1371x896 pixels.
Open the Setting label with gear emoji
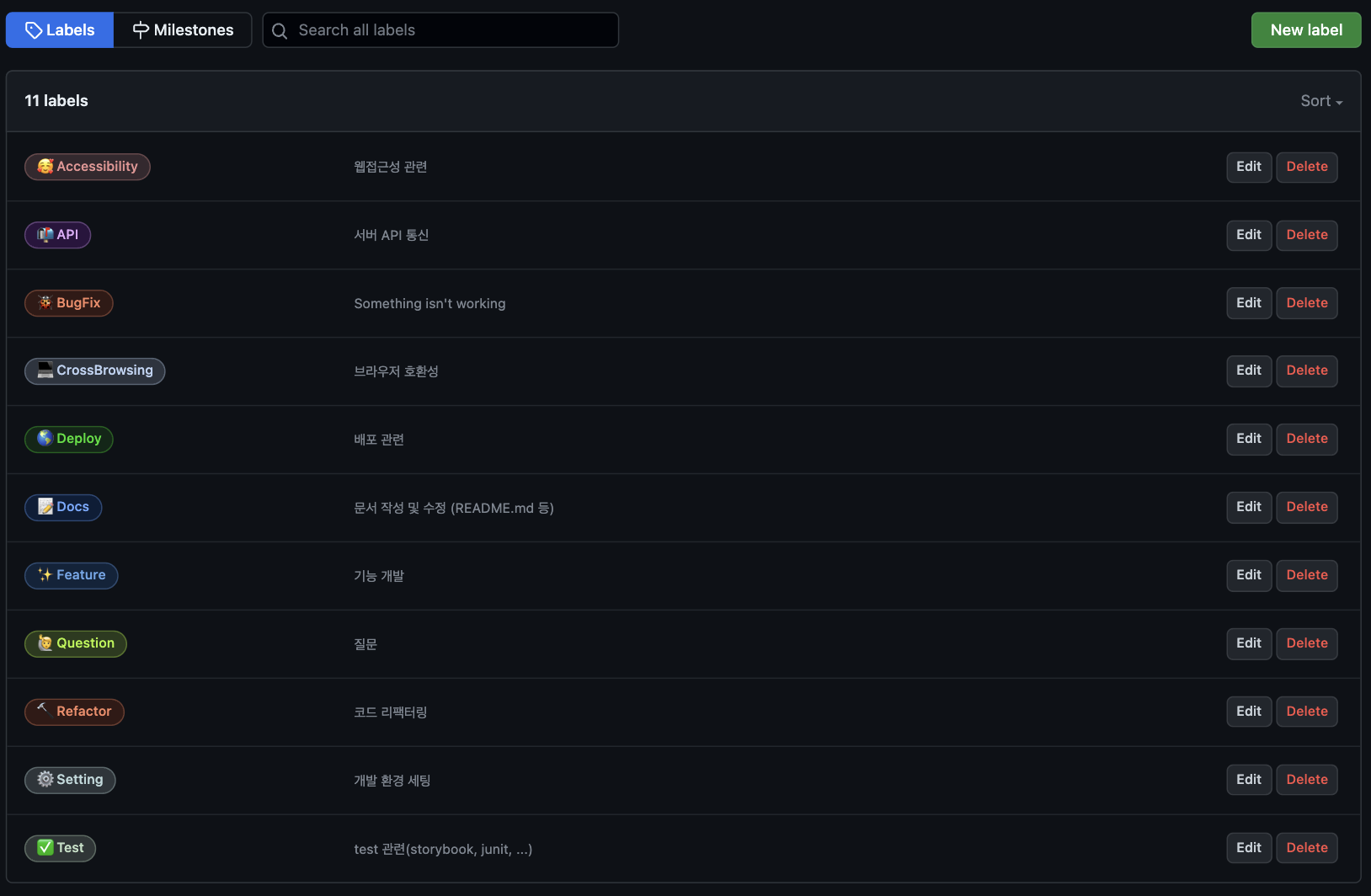(x=70, y=780)
